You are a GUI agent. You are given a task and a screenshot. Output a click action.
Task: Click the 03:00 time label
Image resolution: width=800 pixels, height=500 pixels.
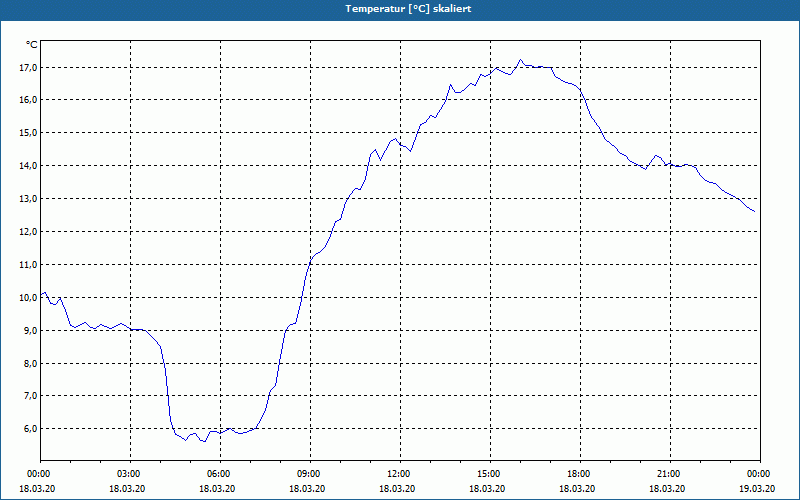127,474
